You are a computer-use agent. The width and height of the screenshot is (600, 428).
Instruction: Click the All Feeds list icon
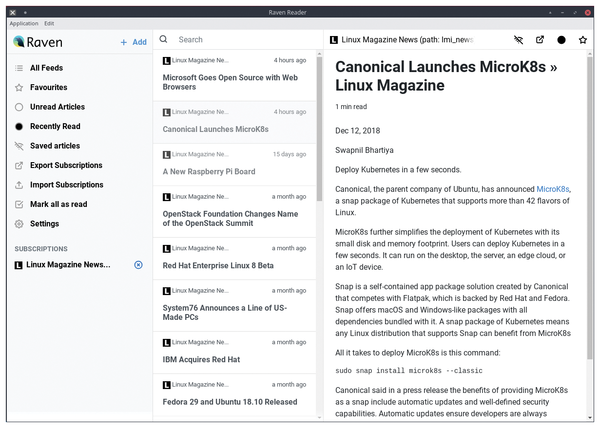(19, 68)
